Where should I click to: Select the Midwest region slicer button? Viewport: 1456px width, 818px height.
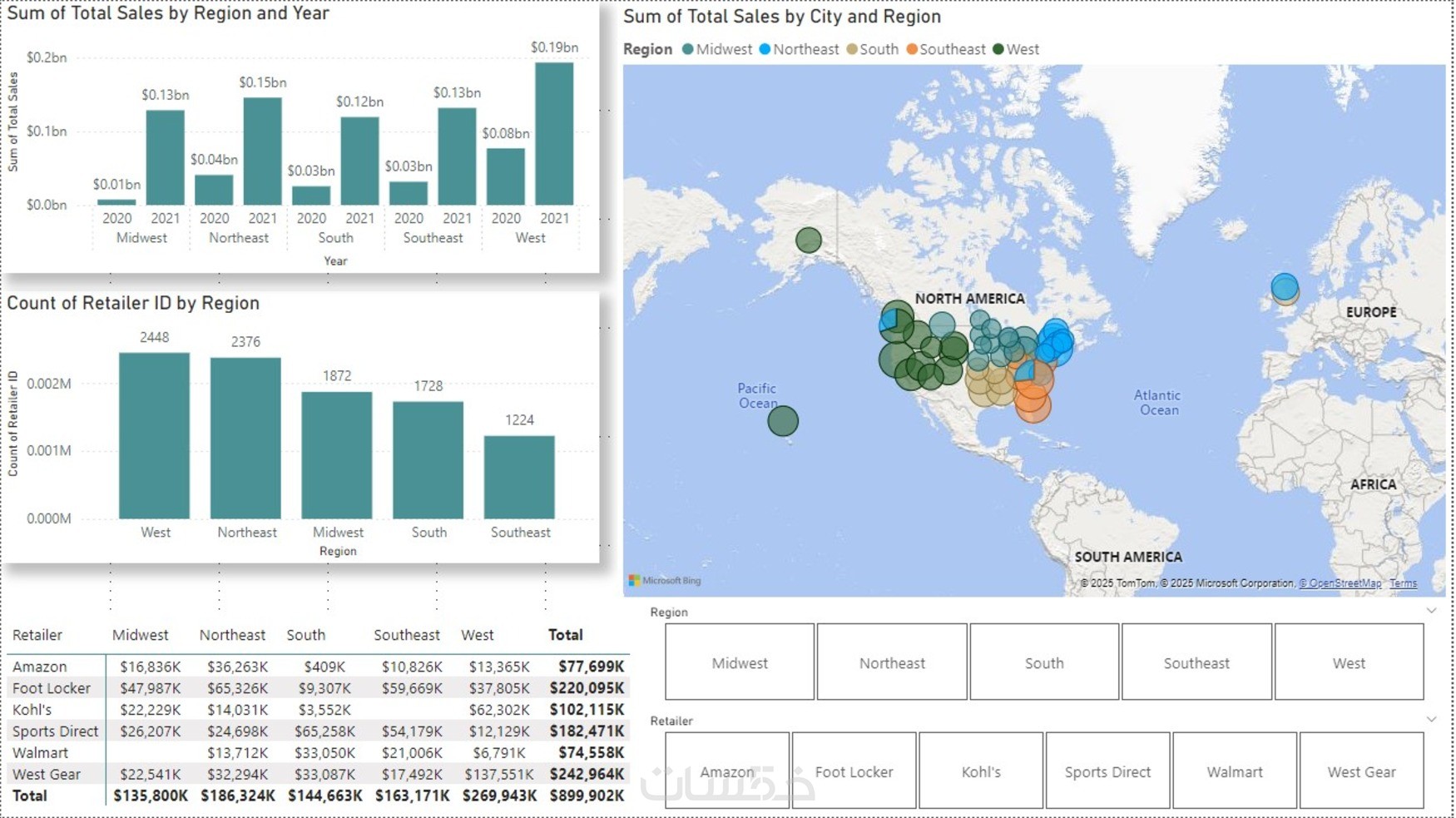point(740,662)
